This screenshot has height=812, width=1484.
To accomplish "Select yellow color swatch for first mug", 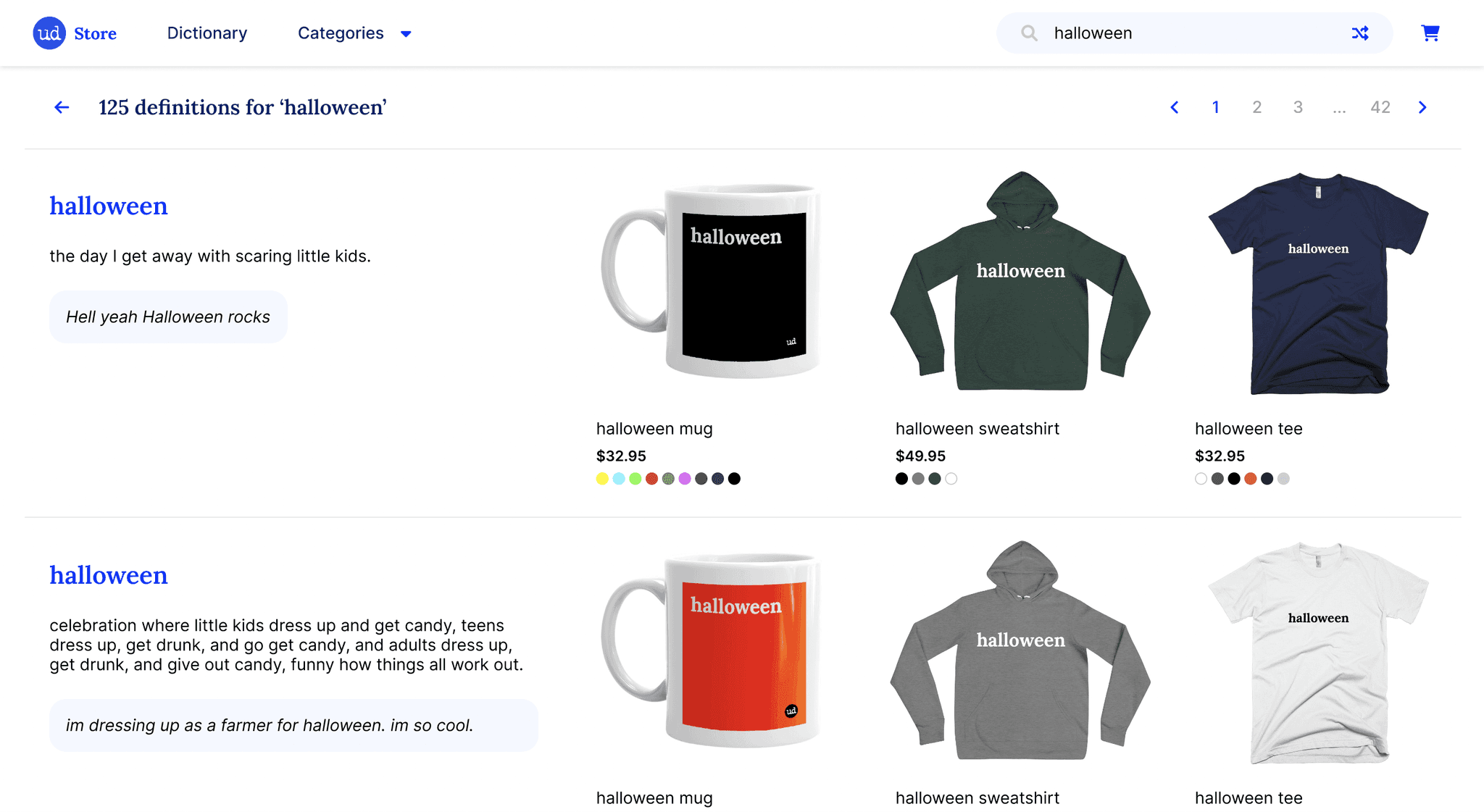I will coord(602,479).
